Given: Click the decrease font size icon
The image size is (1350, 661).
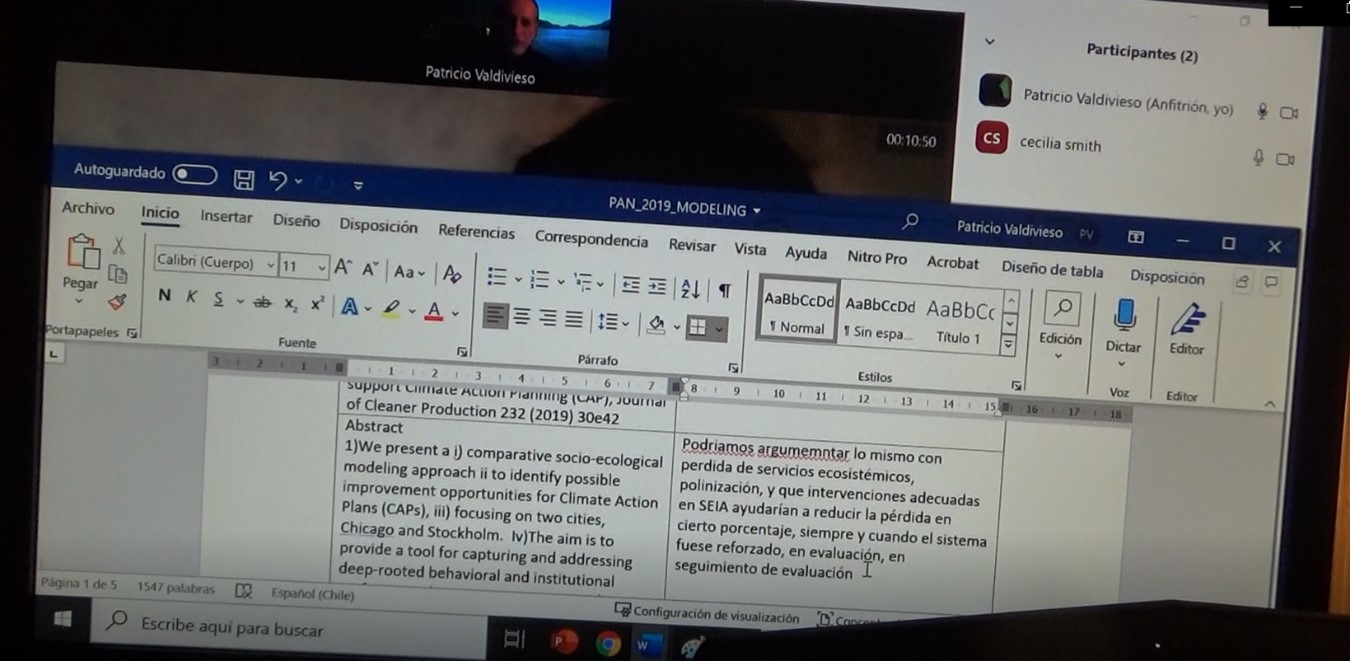Looking at the screenshot, I should (370, 269).
